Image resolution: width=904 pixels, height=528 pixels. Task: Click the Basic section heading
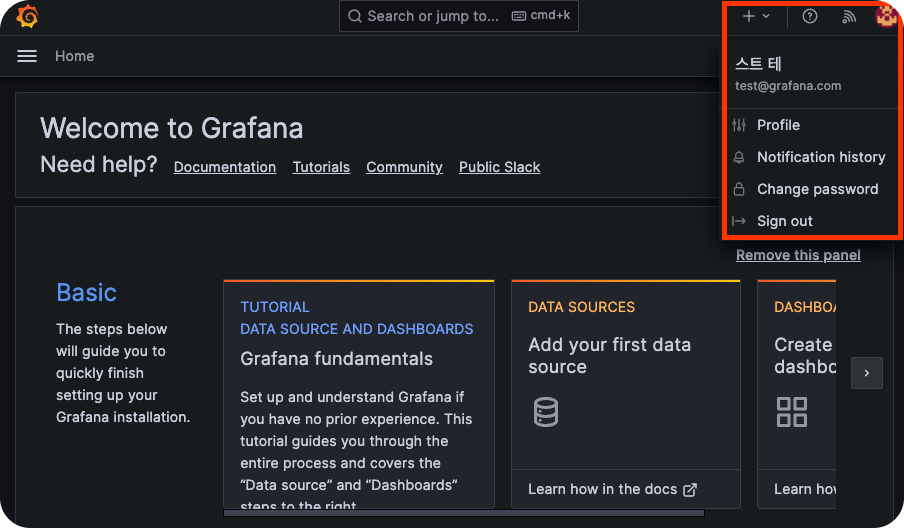pyautogui.click(x=86, y=293)
